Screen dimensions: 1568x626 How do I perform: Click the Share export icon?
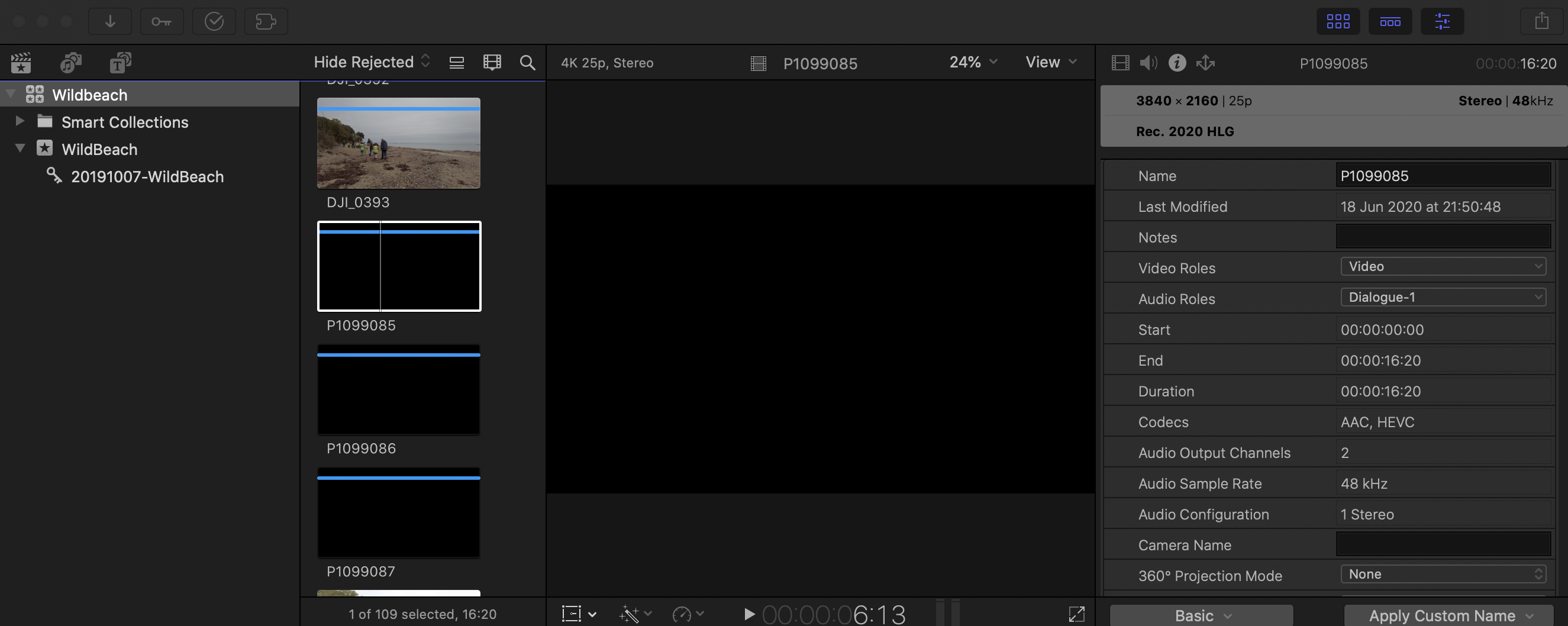[x=1541, y=21]
